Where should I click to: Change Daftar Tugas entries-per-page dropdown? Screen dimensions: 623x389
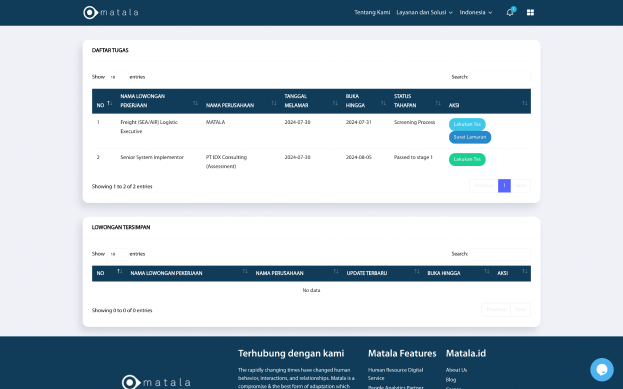tap(117, 77)
